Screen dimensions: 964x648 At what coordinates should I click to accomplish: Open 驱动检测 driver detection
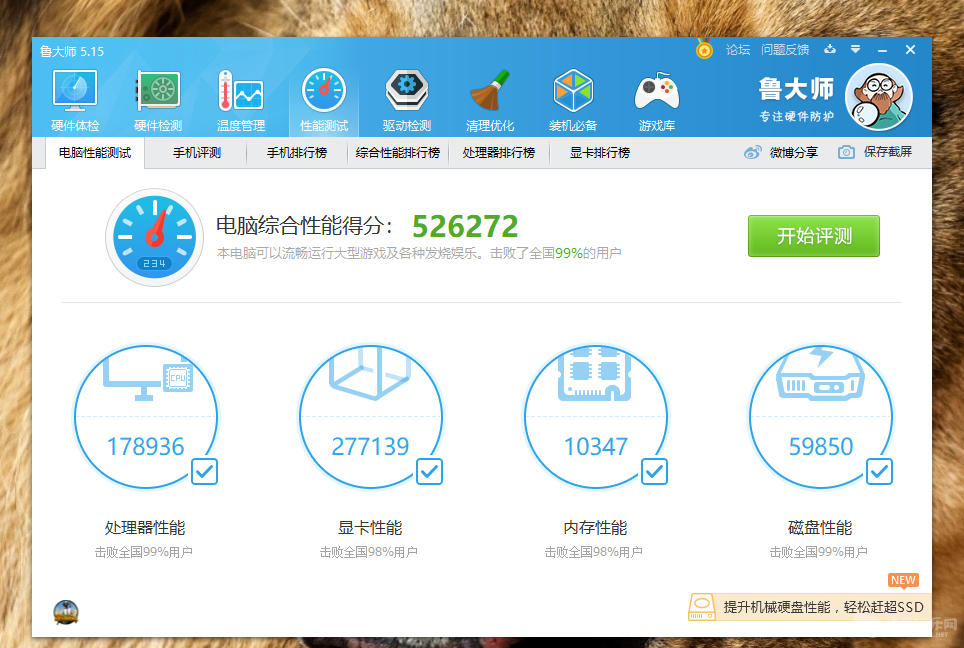pos(407,100)
